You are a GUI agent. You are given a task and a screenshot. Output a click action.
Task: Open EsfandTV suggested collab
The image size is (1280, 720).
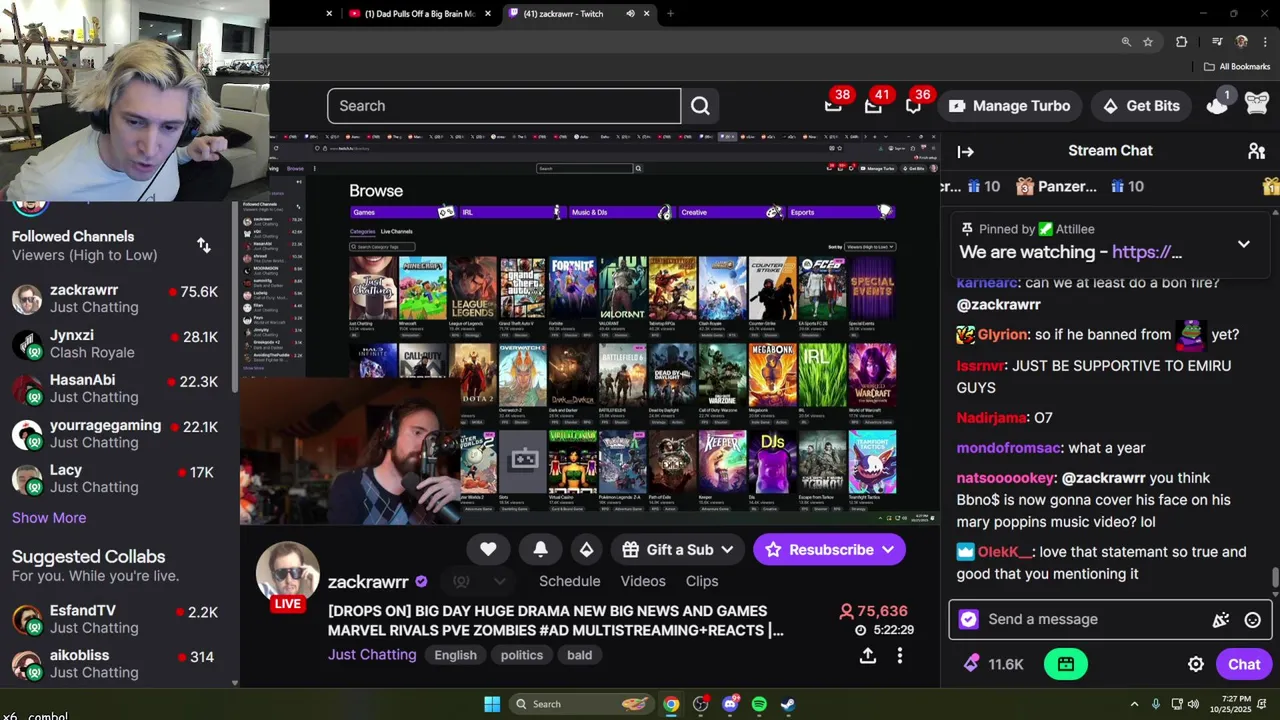(x=120, y=619)
